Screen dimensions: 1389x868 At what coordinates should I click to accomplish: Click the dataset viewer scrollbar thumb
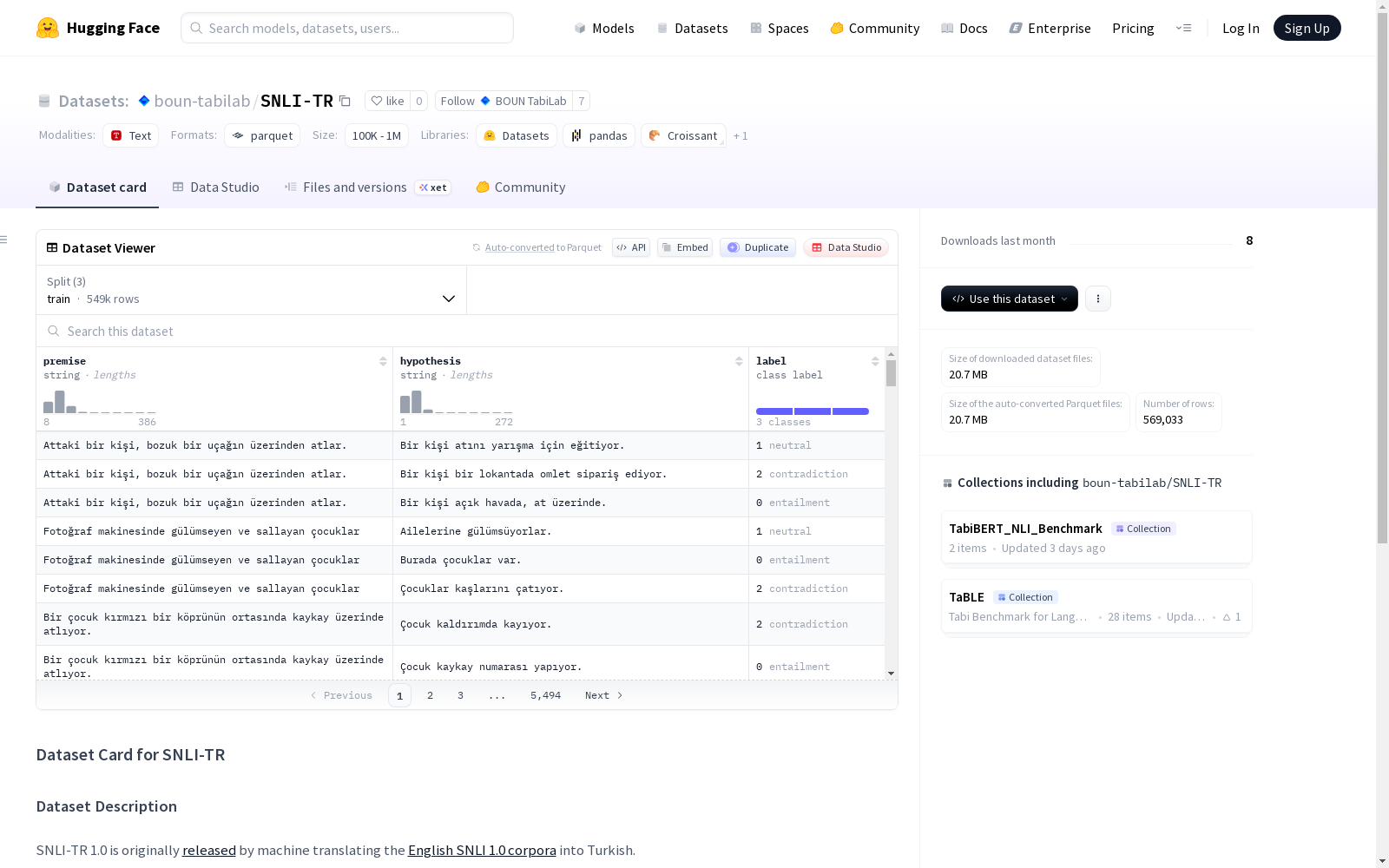pos(891,373)
